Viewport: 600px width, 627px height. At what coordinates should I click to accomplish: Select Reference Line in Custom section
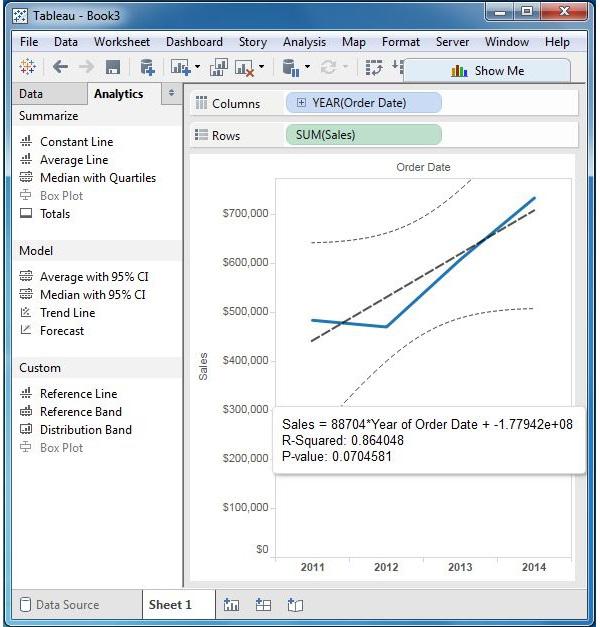tap(78, 393)
